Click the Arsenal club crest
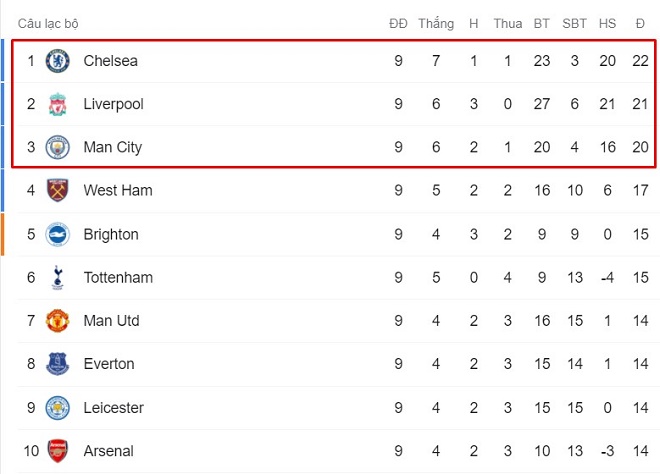Screen dimensions: 660x474 click(57, 451)
